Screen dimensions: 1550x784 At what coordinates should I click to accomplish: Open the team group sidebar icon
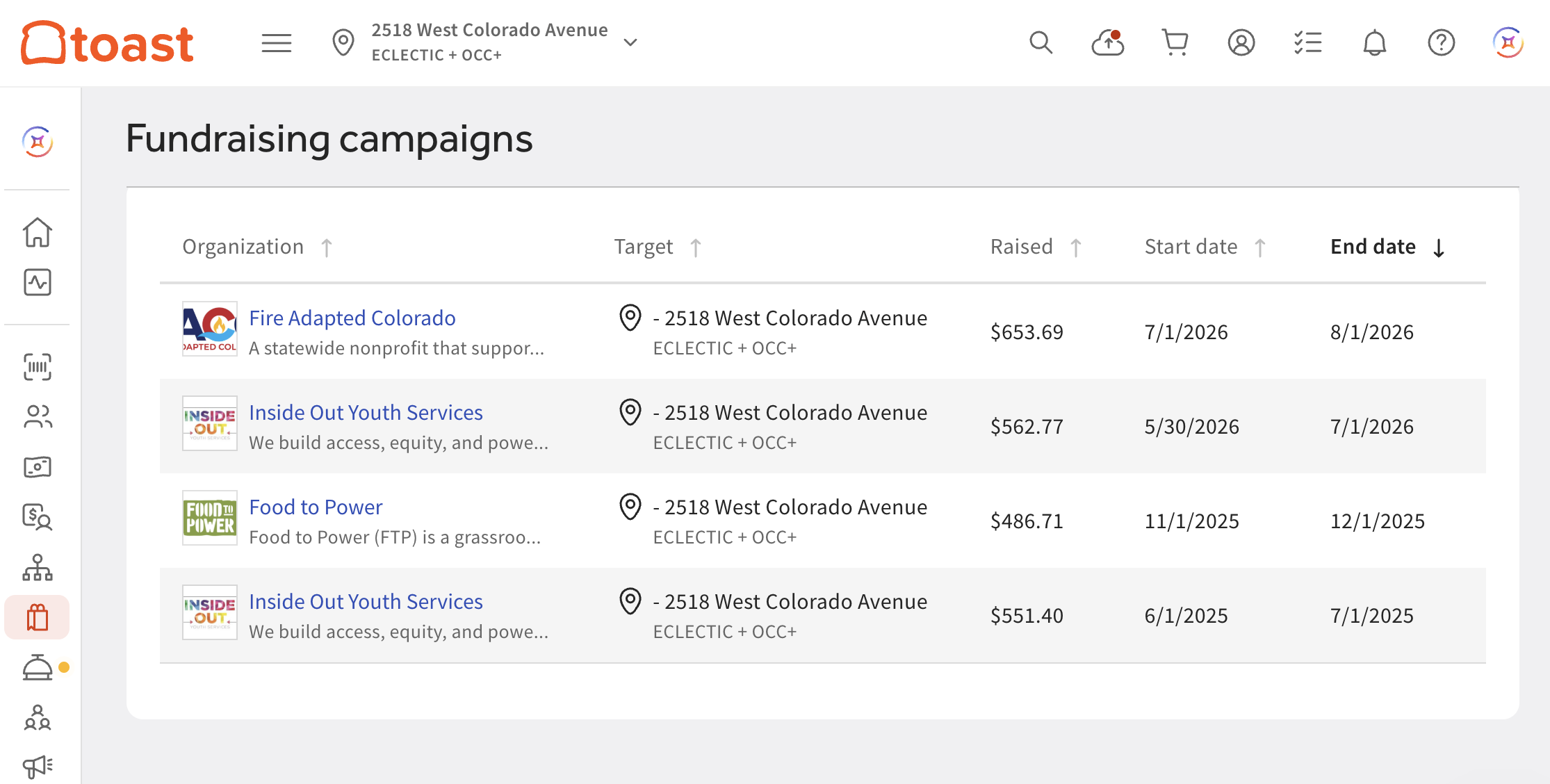[38, 717]
